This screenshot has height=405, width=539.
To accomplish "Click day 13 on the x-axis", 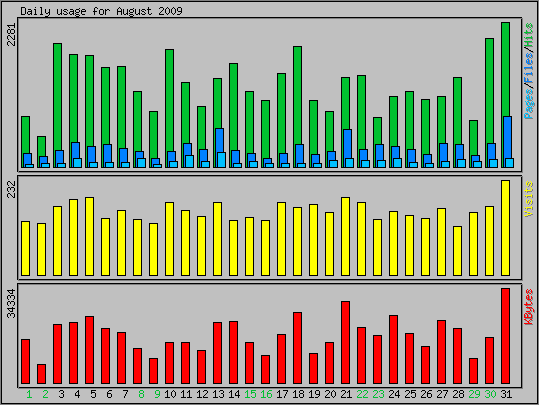I will (218, 394).
